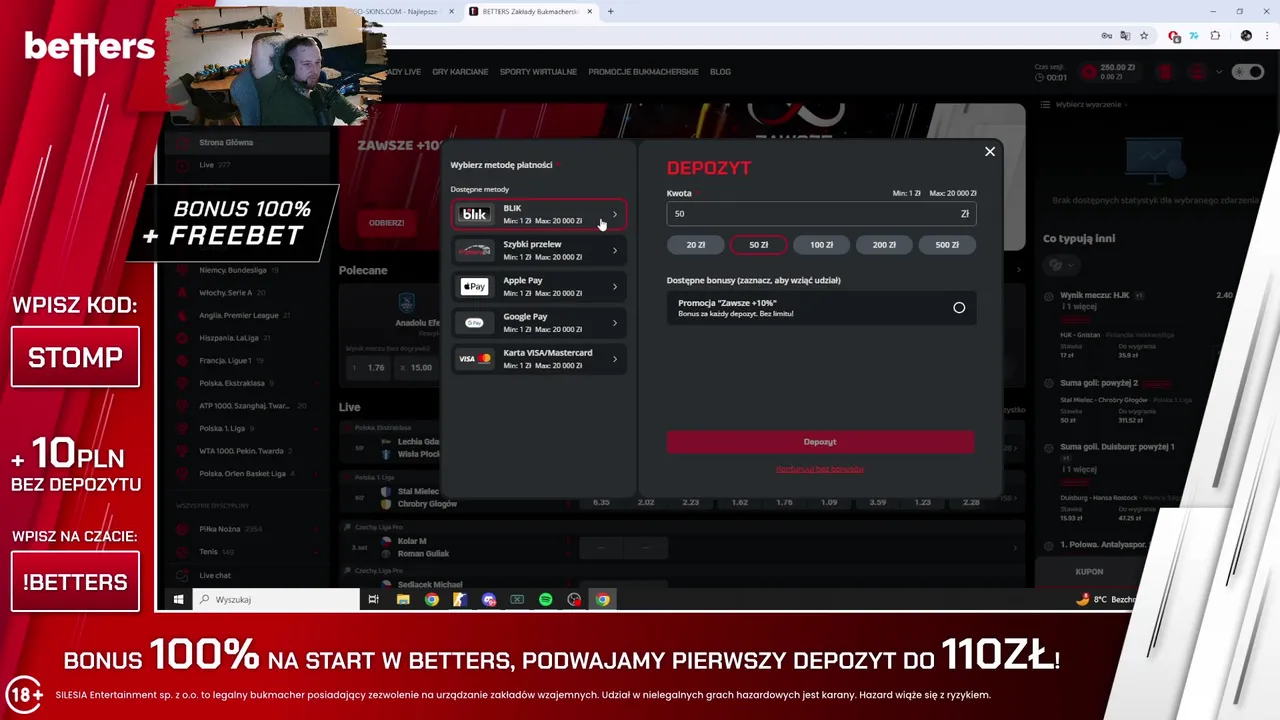Expand the Apple Pay chevron
The width and height of the screenshot is (1280, 720).
(x=615, y=287)
